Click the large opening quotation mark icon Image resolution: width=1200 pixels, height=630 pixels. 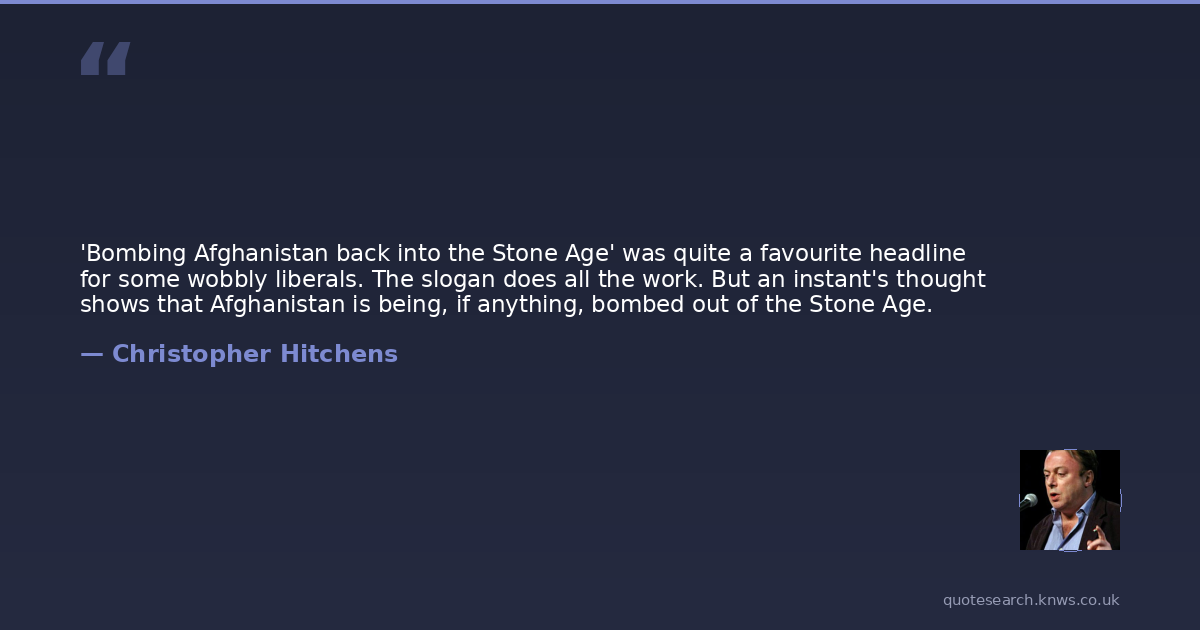coord(105,59)
